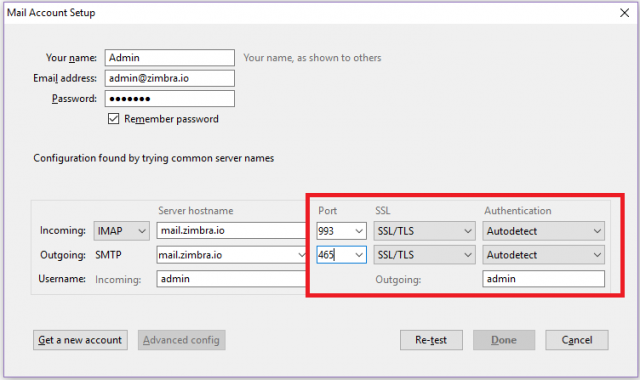Image resolution: width=640 pixels, height=380 pixels.
Task: Open the outgoing Autodetect authentication dropdown
Action: click(543, 255)
